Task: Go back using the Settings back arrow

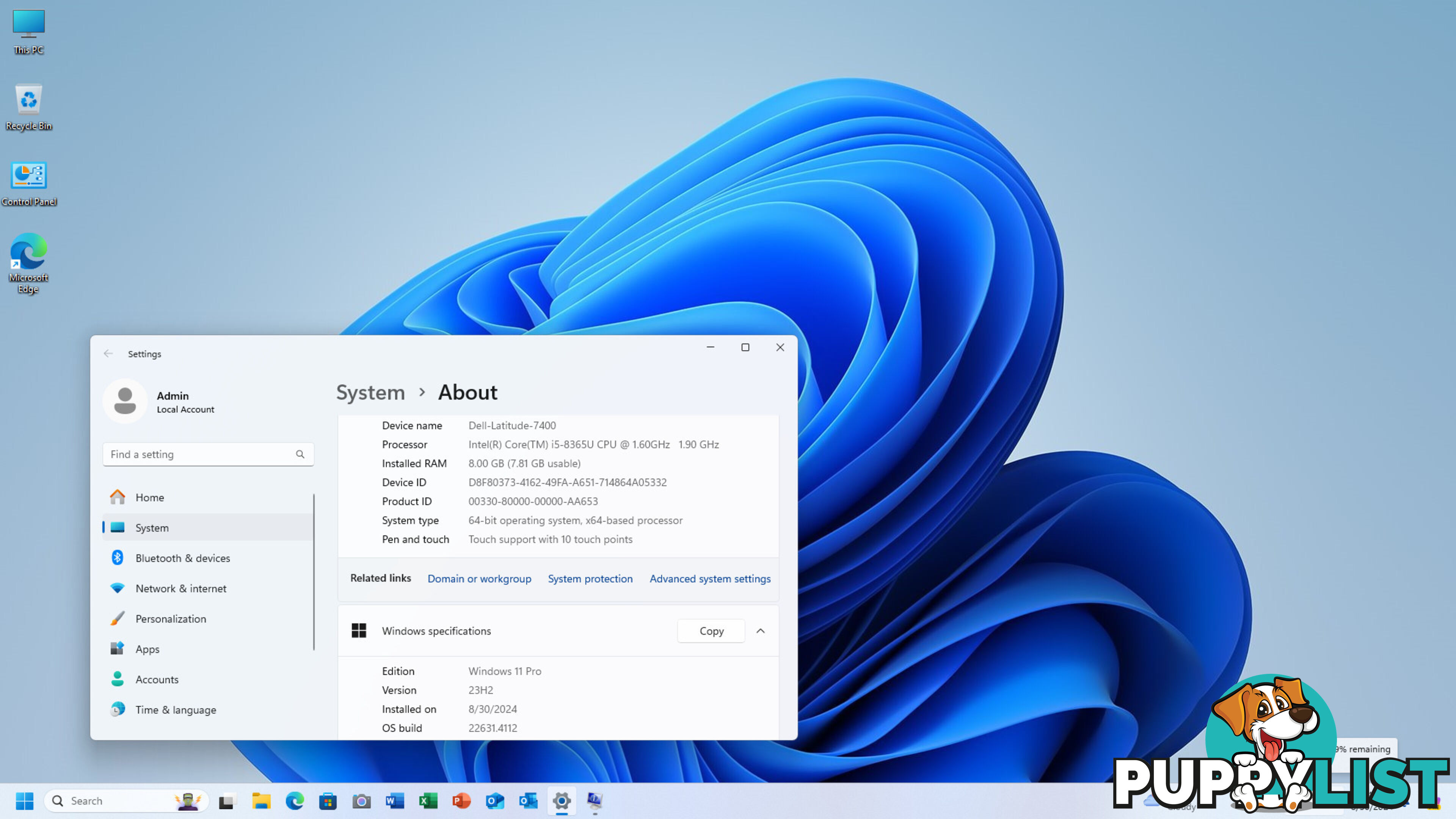Action: point(108,354)
